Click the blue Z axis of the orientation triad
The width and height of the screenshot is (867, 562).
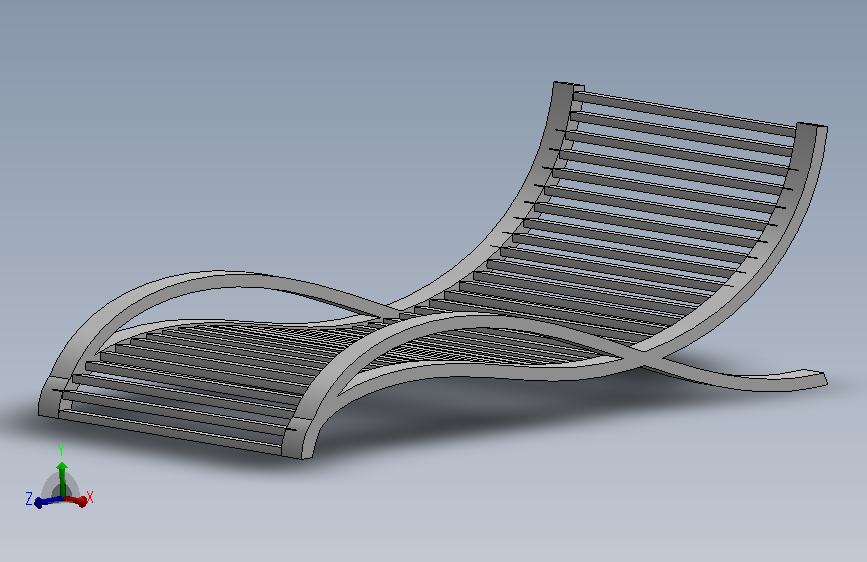tap(47, 502)
